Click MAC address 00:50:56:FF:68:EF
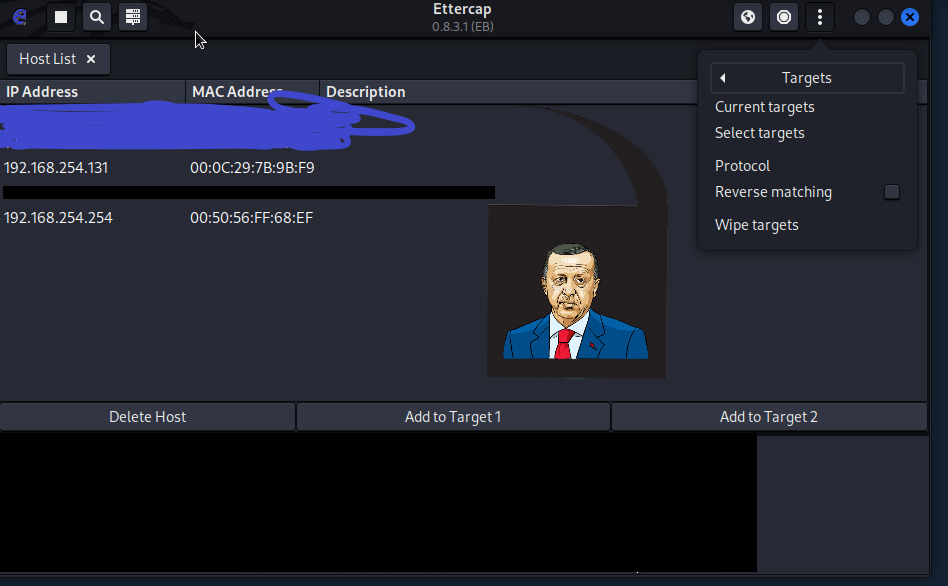 252,218
